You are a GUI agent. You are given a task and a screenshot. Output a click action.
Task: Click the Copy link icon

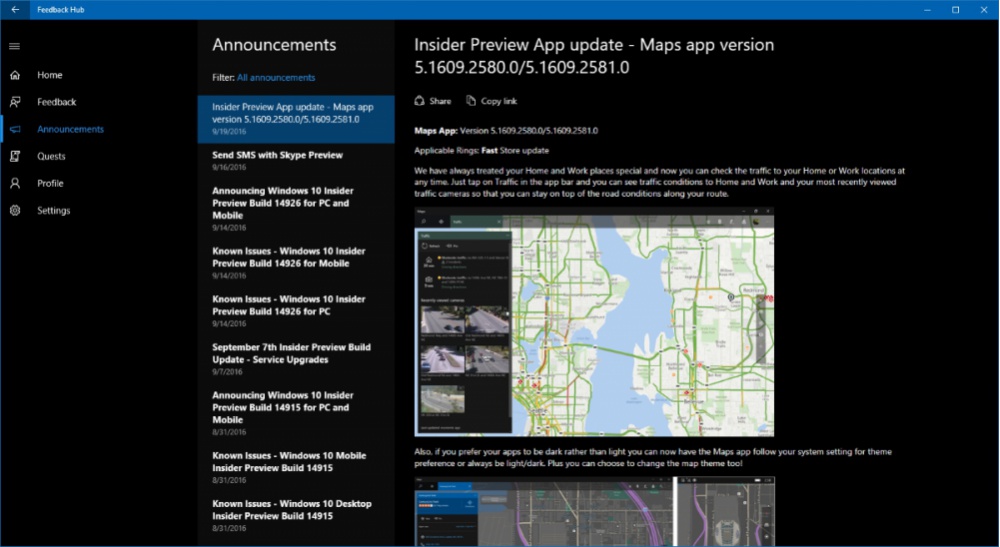(x=471, y=101)
